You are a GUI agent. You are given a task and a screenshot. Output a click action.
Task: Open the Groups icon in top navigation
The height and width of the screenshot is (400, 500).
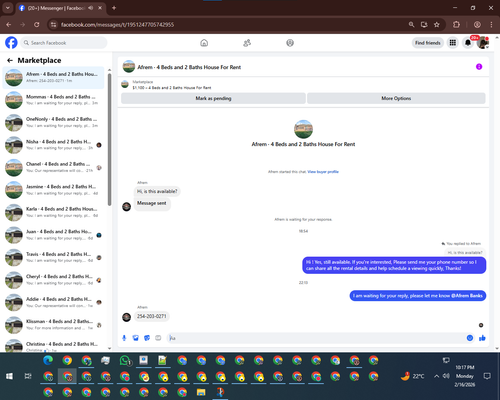(x=290, y=43)
